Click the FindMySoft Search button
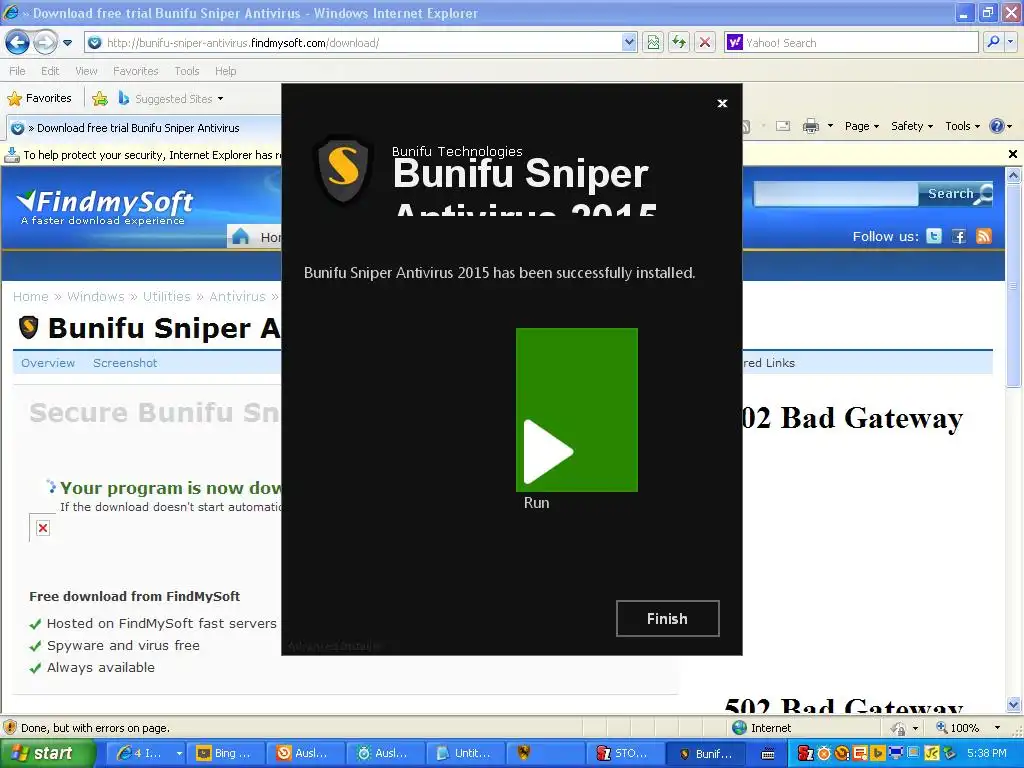The height and width of the screenshot is (768, 1024). (957, 194)
